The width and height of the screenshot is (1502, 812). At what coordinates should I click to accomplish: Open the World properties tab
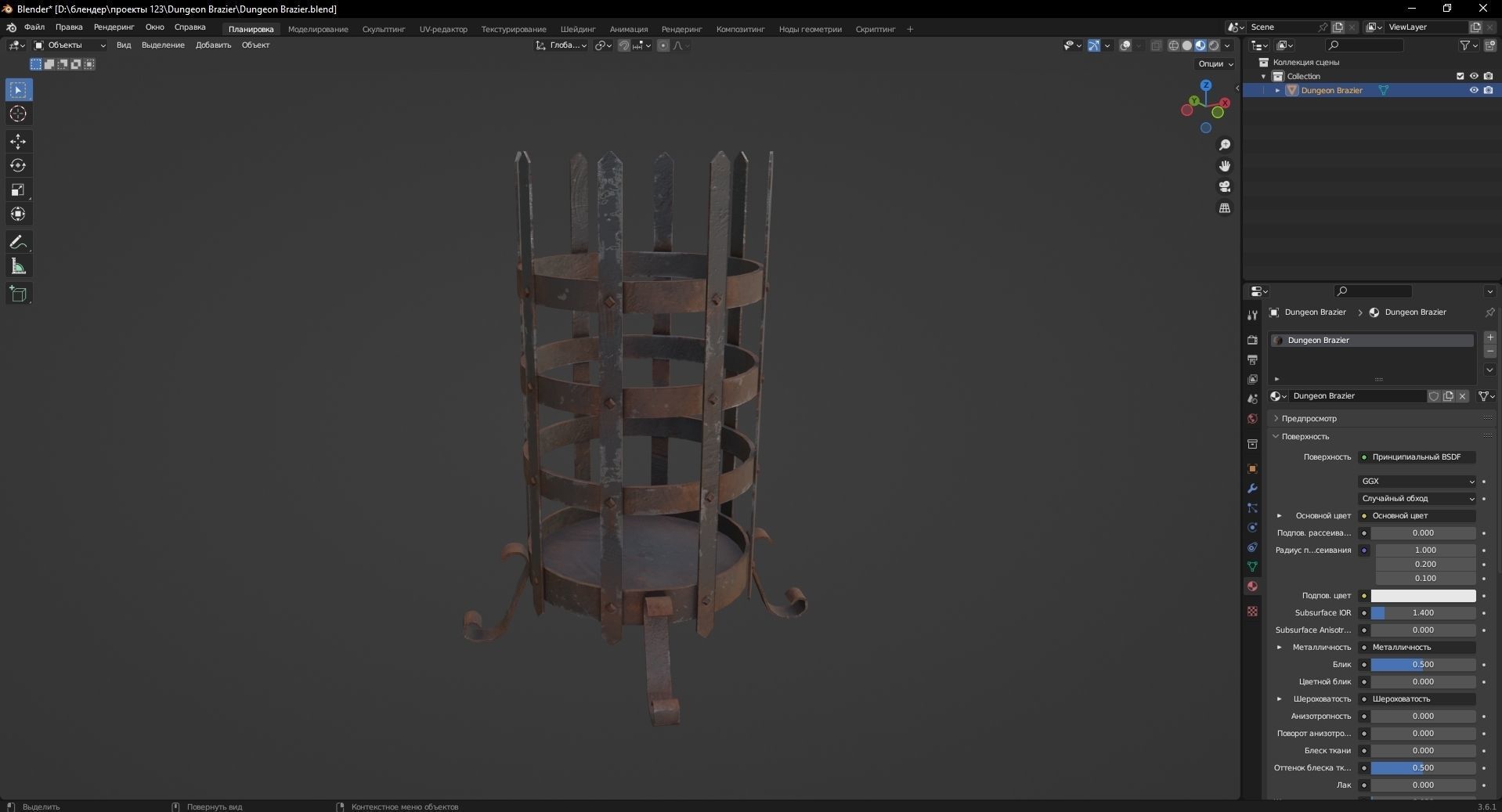1252,418
